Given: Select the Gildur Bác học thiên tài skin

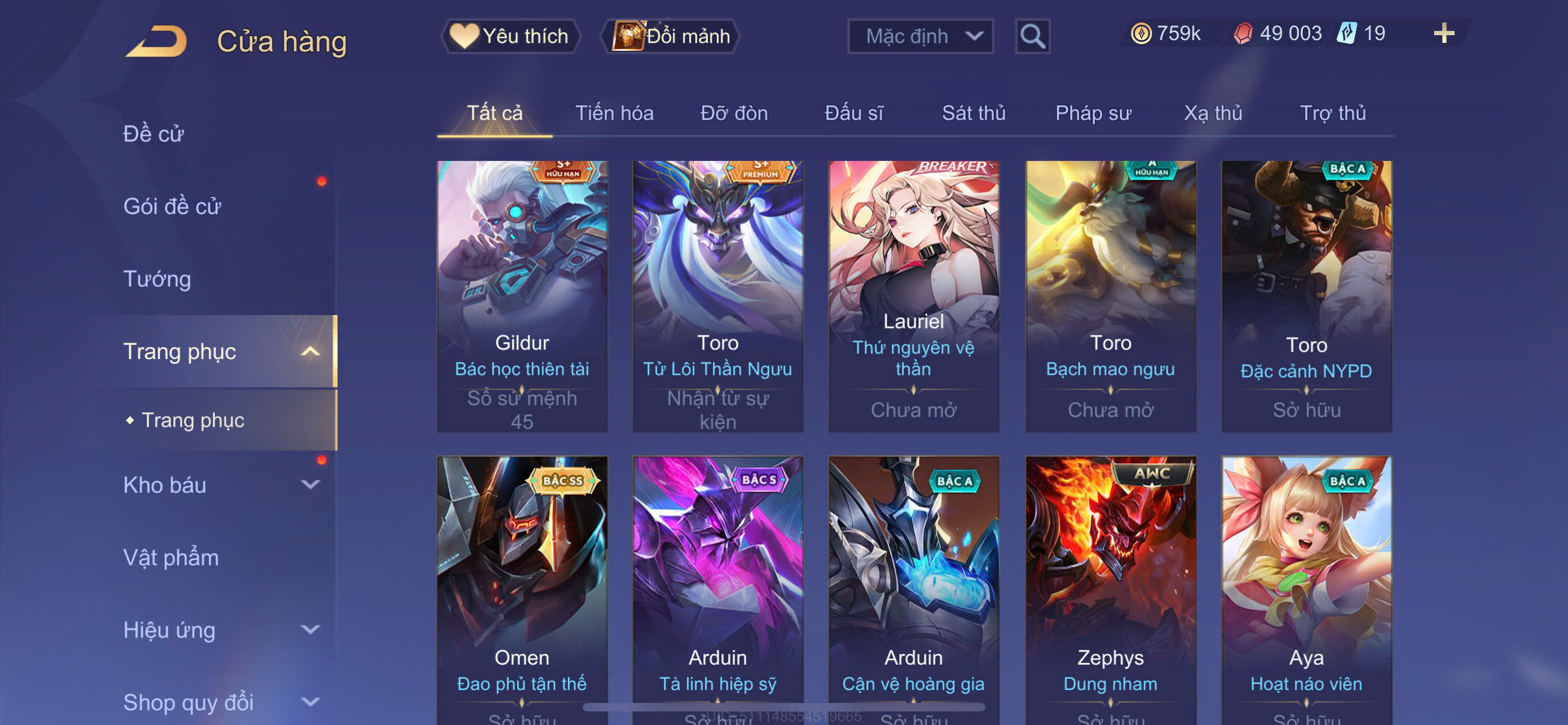Looking at the screenshot, I should 522,296.
